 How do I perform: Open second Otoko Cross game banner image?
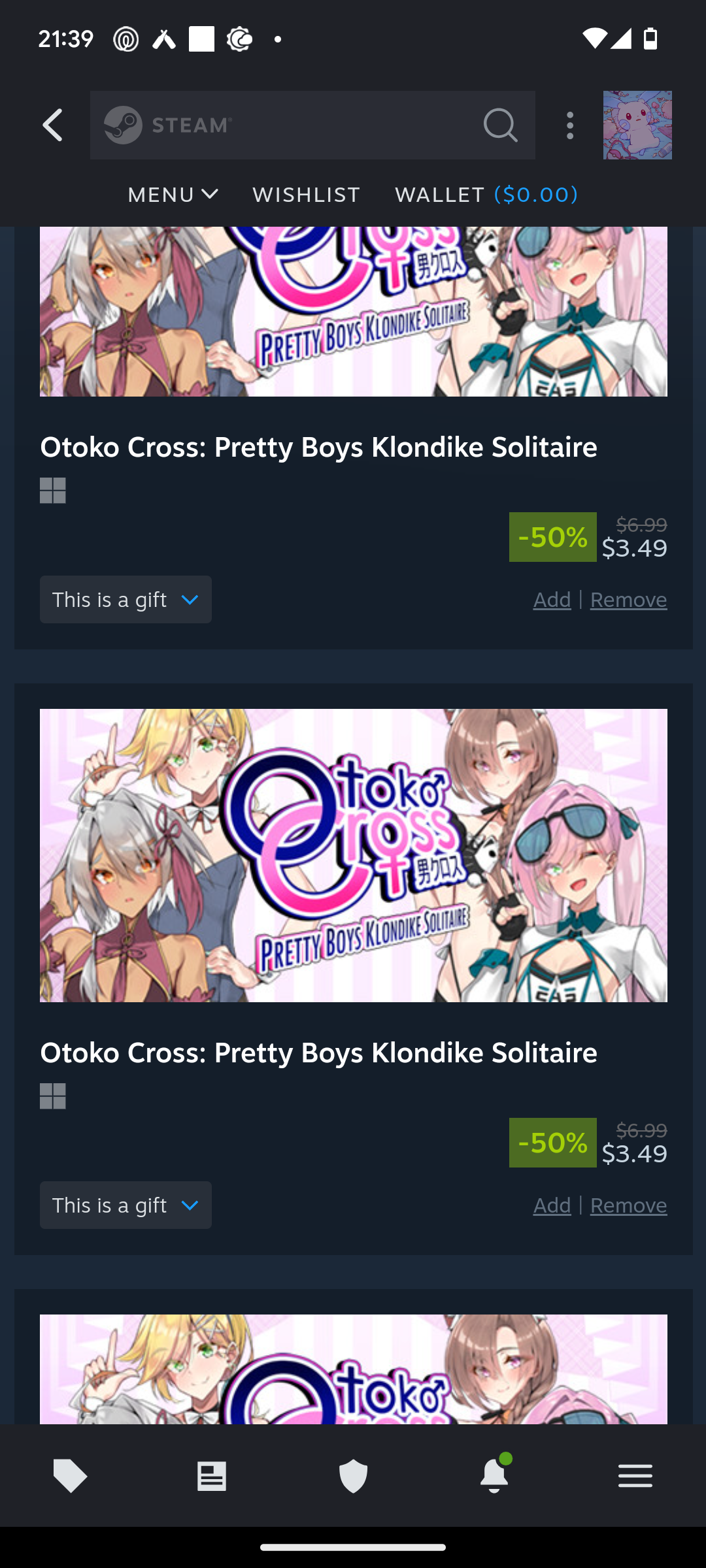coord(354,855)
